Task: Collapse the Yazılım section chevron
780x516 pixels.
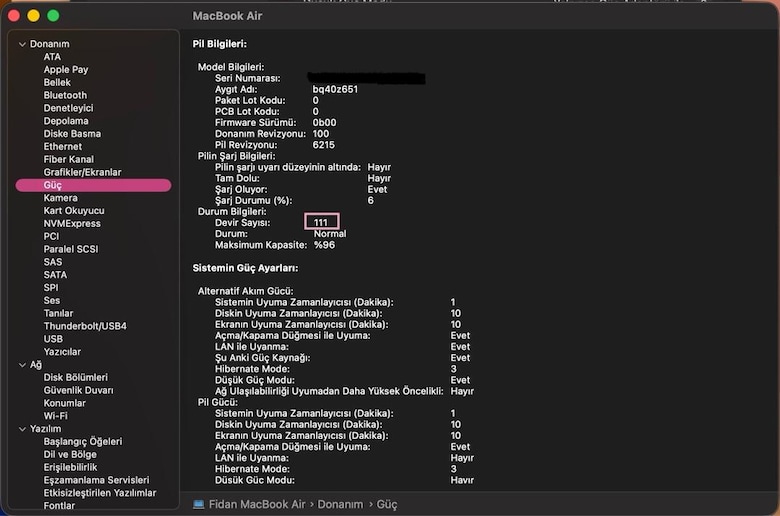Action: click(x=22, y=429)
